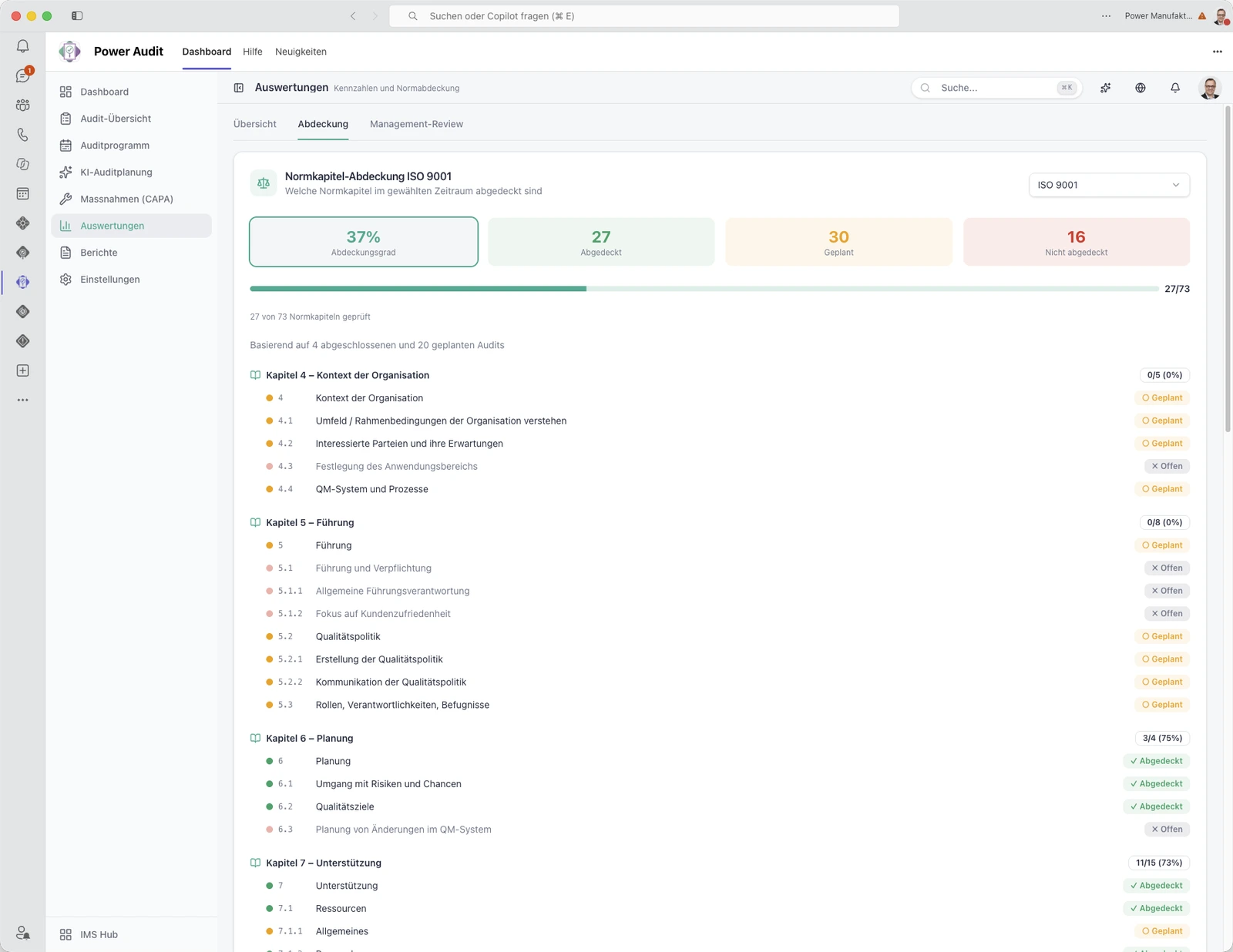Click the scales icon of Normkapitel-Abdeckung

[x=264, y=183]
